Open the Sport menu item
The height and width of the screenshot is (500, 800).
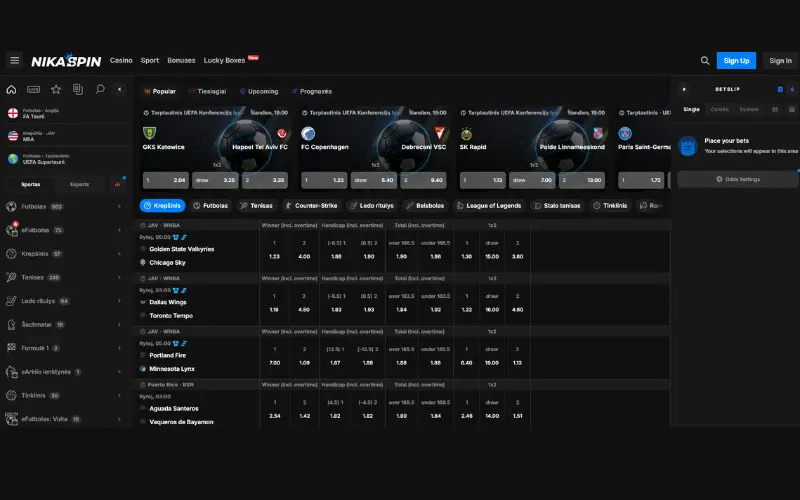pos(149,60)
